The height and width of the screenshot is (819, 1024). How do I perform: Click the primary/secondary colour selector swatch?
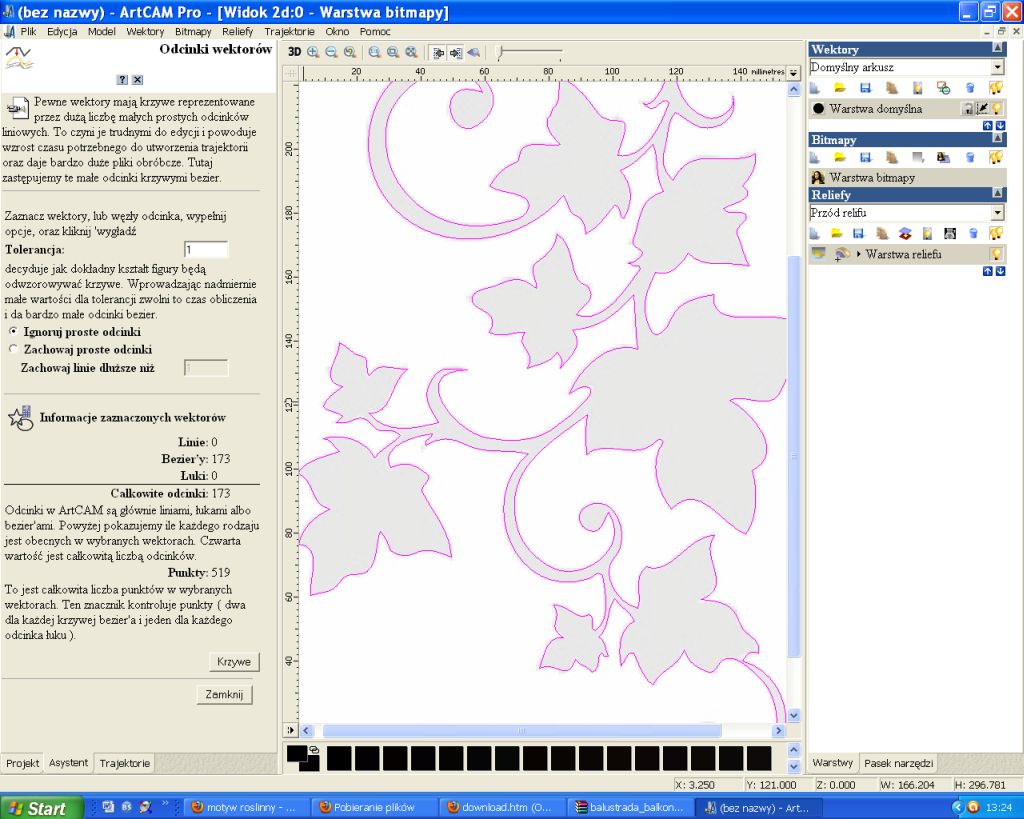point(303,758)
